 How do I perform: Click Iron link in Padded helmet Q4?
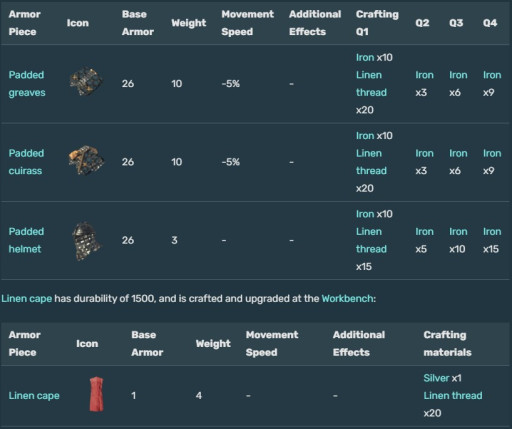[492, 231]
